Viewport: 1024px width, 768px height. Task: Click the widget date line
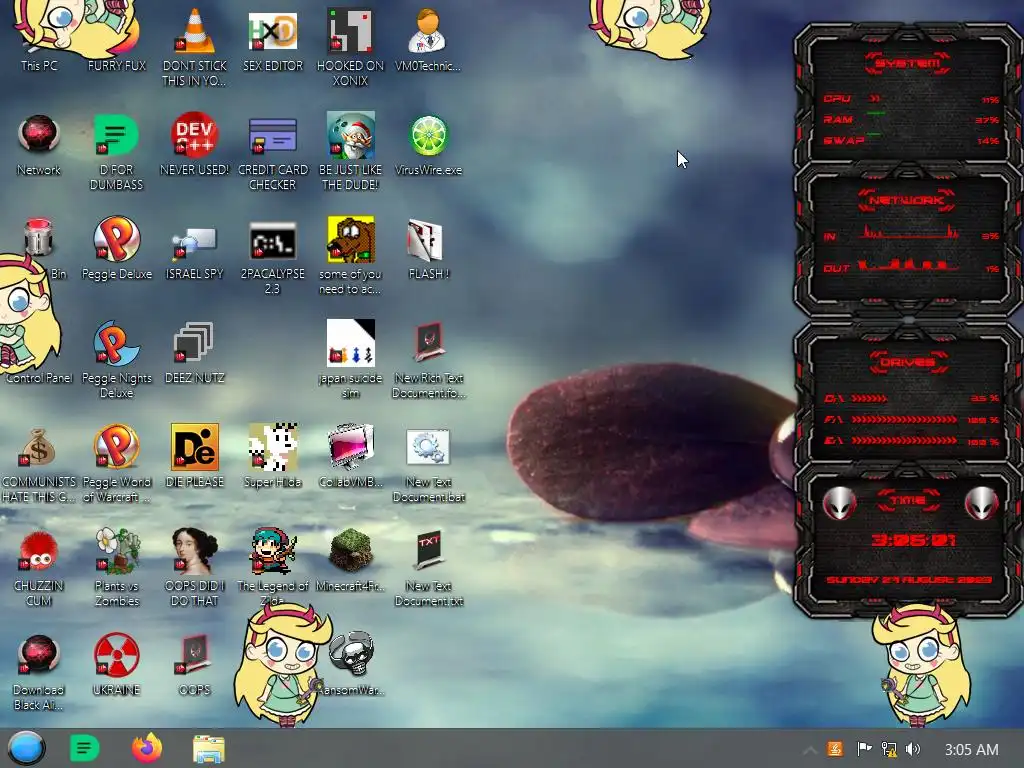tap(908, 580)
